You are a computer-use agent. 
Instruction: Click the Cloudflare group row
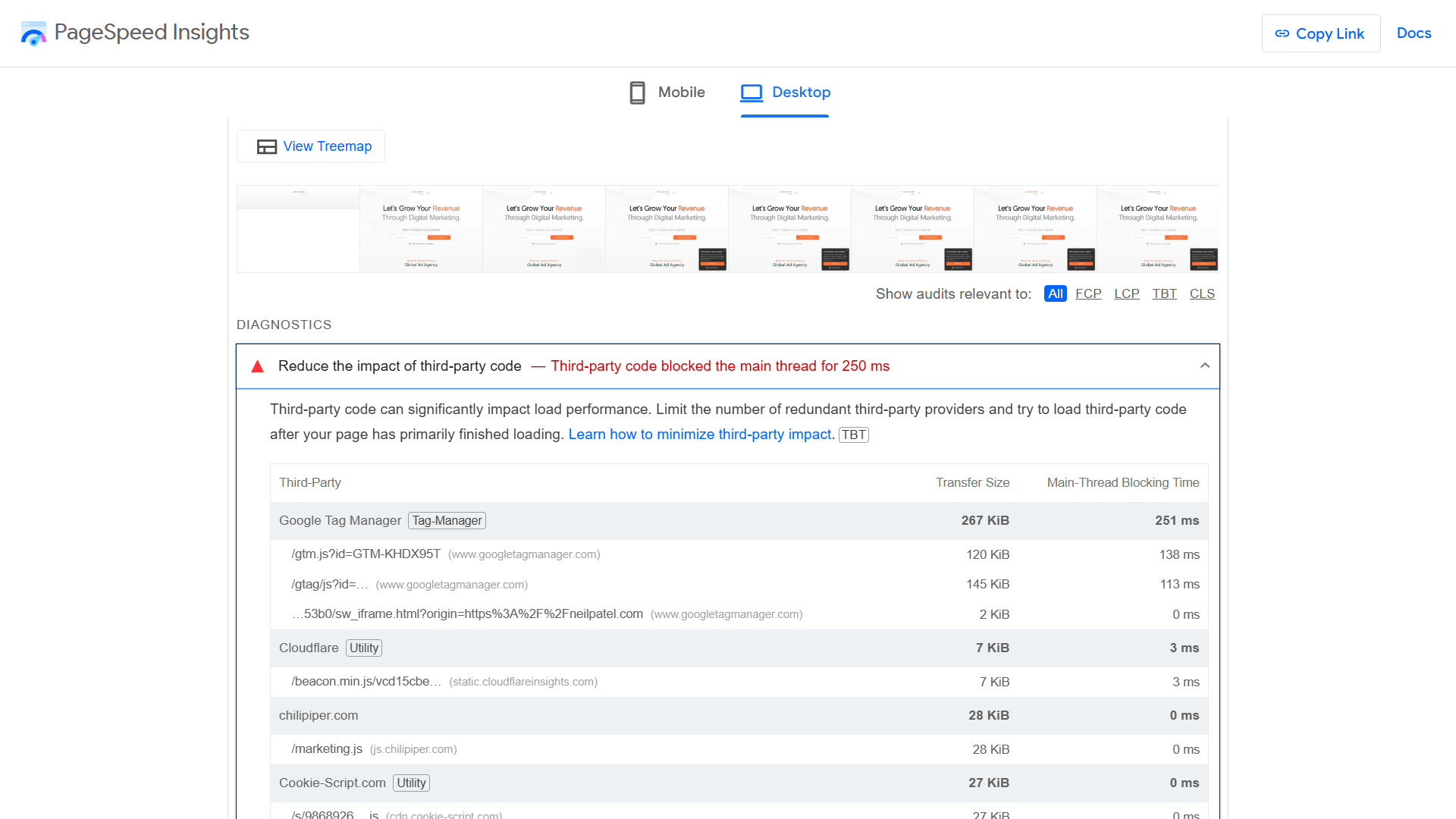(739, 648)
